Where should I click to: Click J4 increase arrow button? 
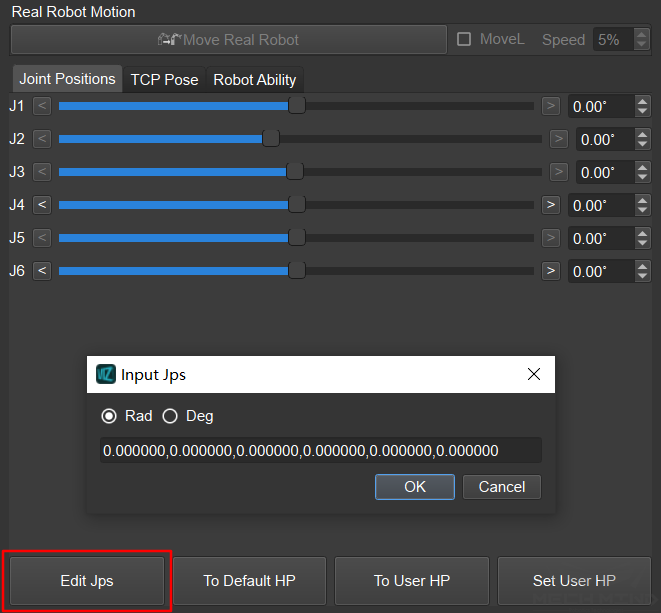tap(551, 205)
